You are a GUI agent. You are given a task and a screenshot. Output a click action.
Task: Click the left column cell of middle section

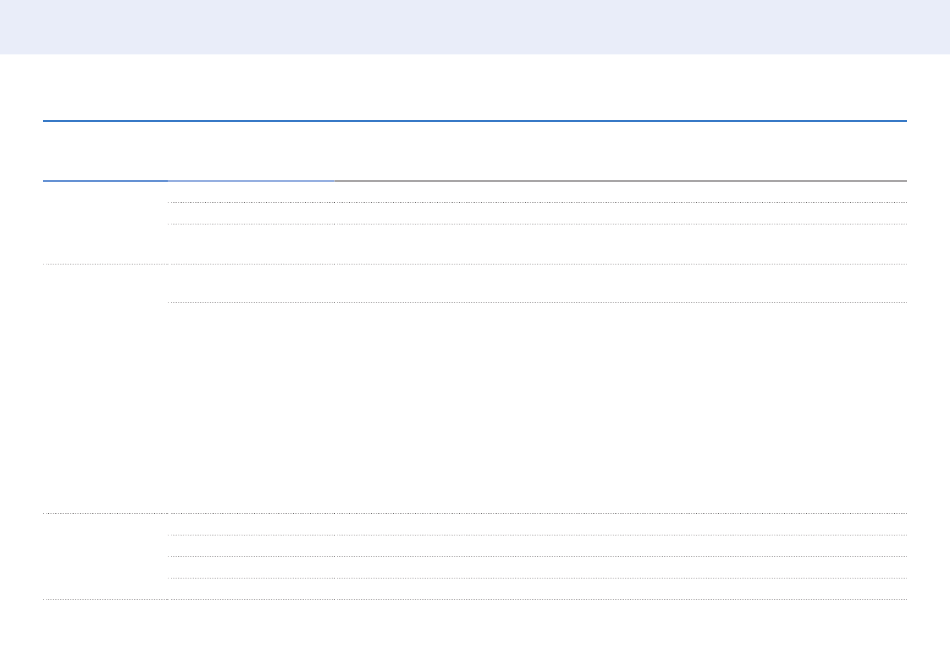point(105,389)
